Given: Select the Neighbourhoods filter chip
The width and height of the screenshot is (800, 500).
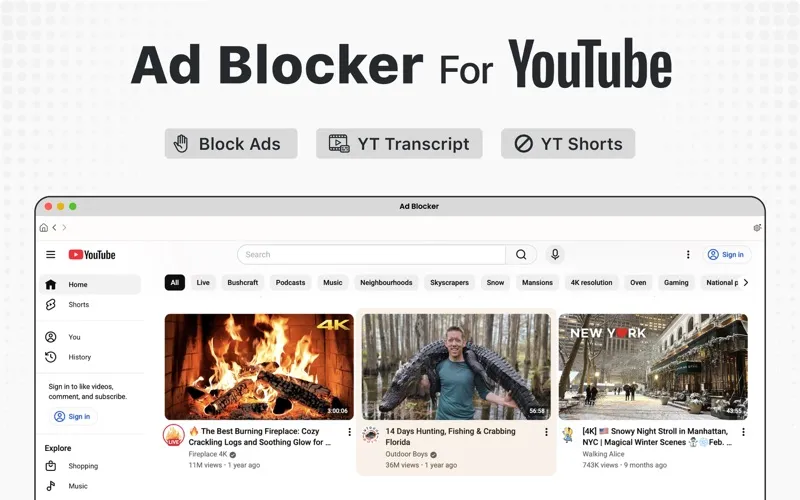Looking at the screenshot, I should [x=386, y=283].
